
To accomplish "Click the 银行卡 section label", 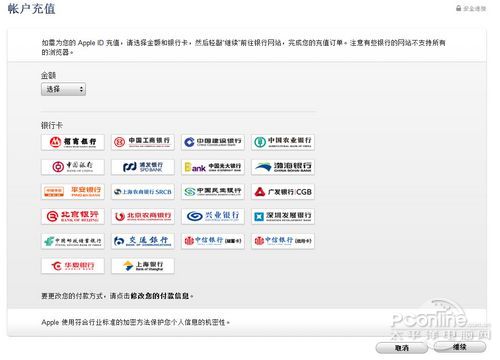I will [x=52, y=125].
